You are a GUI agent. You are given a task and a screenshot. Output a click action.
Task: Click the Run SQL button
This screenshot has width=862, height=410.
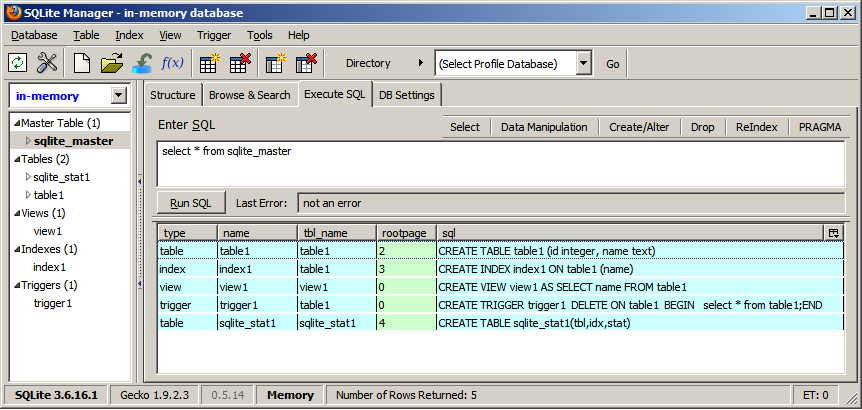[191, 203]
